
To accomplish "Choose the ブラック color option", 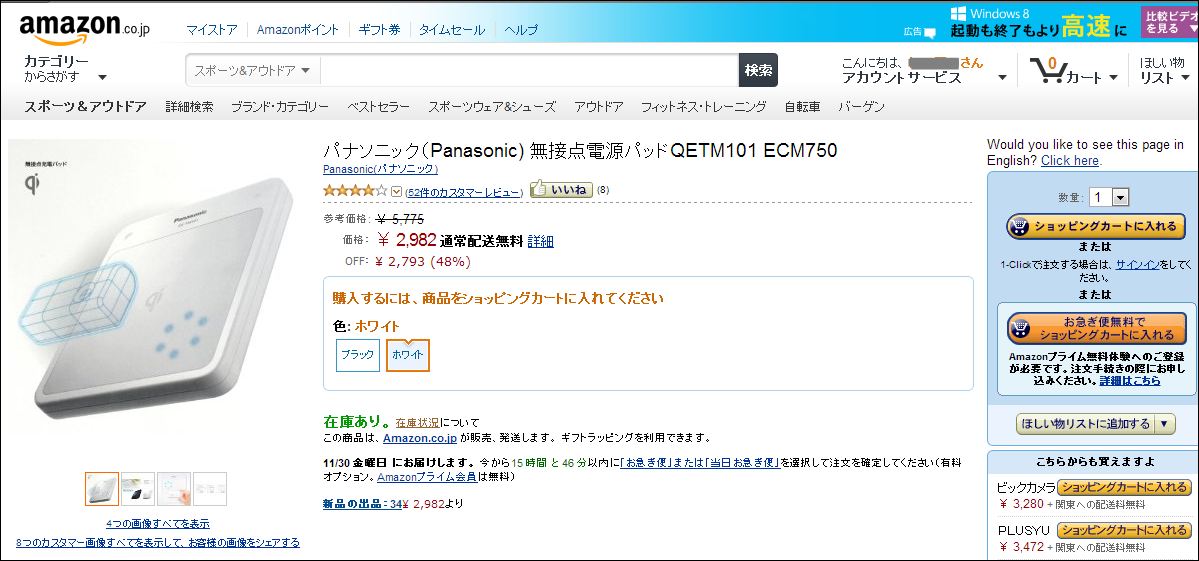I will point(358,355).
